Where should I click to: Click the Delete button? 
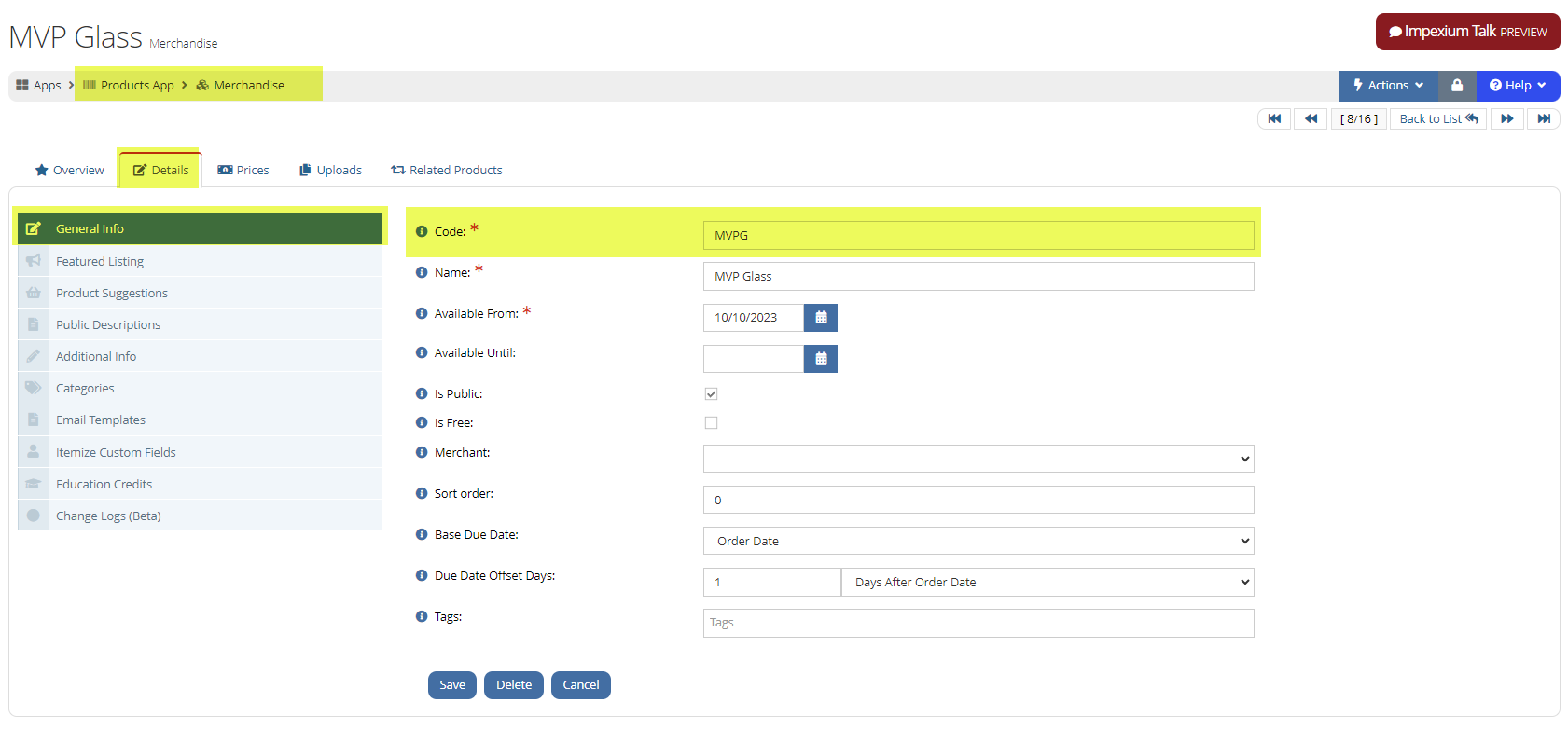coord(514,685)
